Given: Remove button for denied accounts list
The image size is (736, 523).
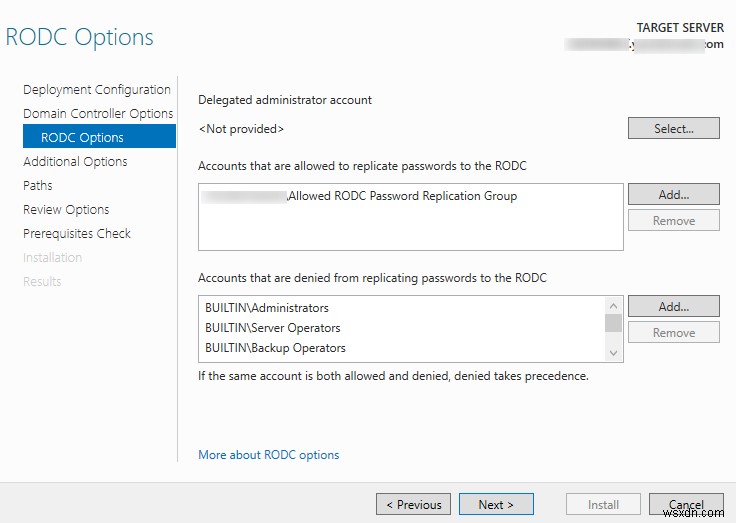Looking at the screenshot, I should tap(674, 332).
